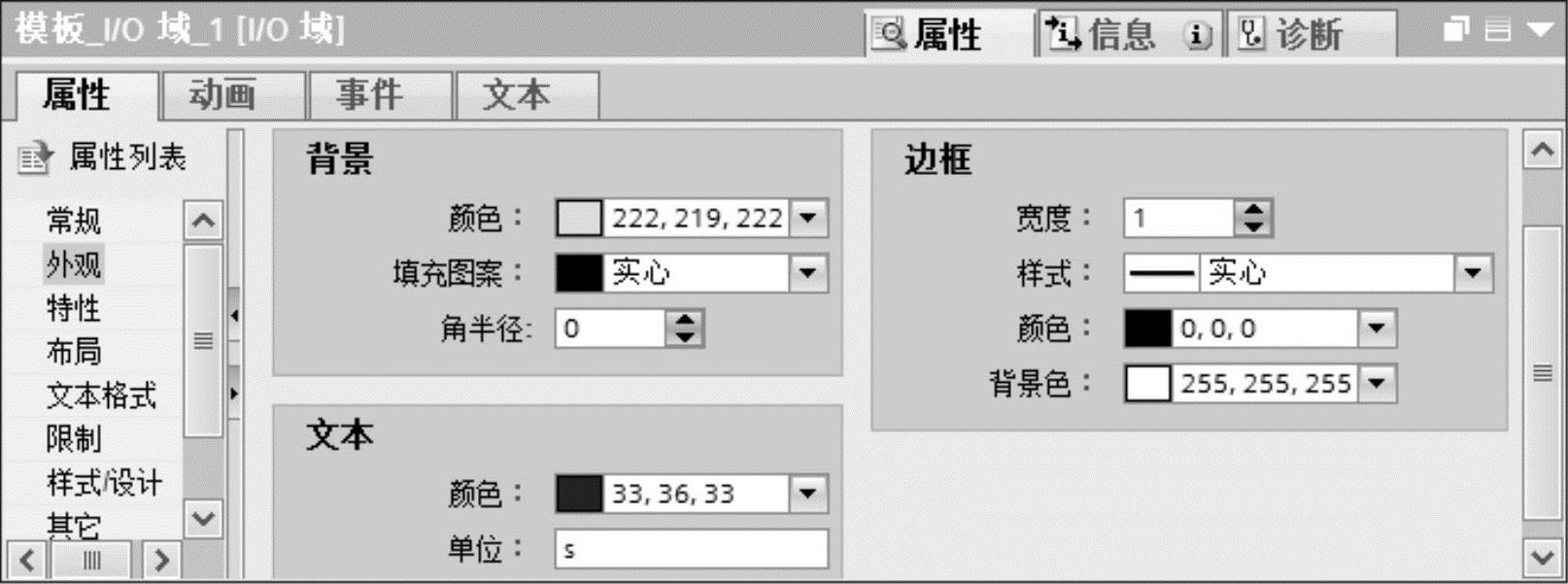The width and height of the screenshot is (1568, 584).
Task: Click the 单位 unit input field
Action: (x=692, y=549)
